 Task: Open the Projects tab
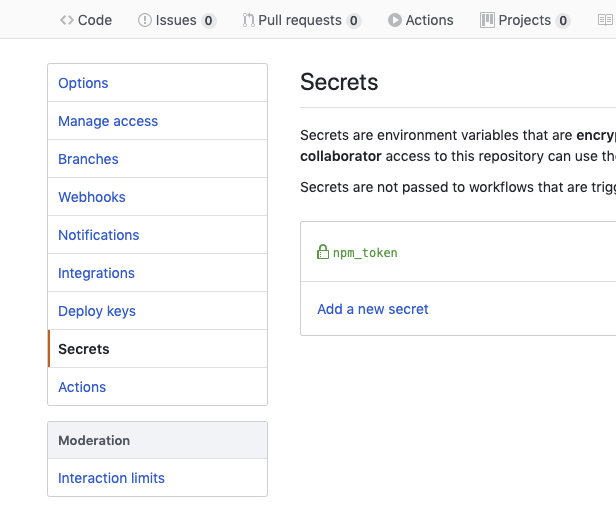pyautogui.click(x=525, y=20)
